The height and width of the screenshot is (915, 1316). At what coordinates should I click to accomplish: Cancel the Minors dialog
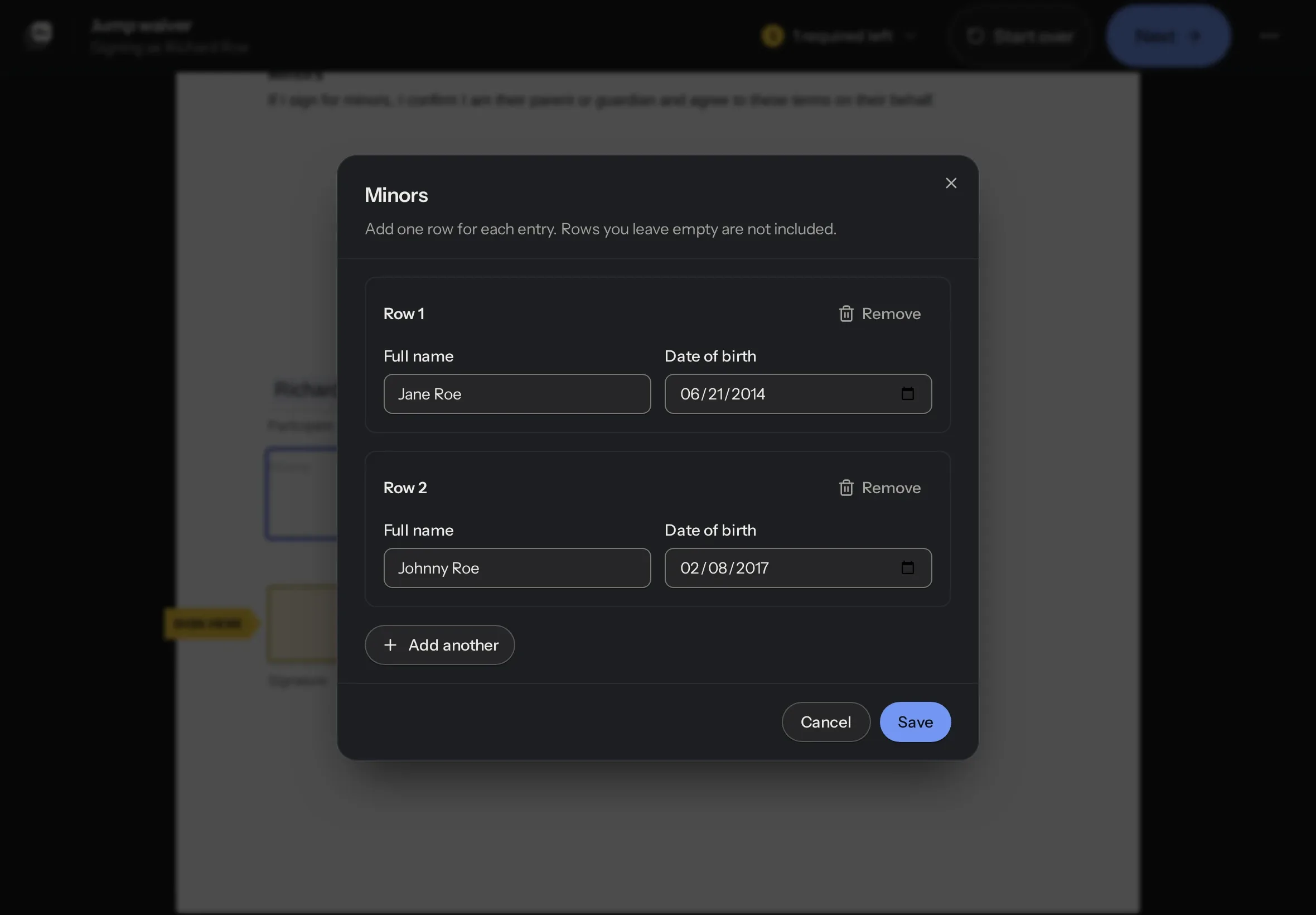pyautogui.click(x=826, y=722)
